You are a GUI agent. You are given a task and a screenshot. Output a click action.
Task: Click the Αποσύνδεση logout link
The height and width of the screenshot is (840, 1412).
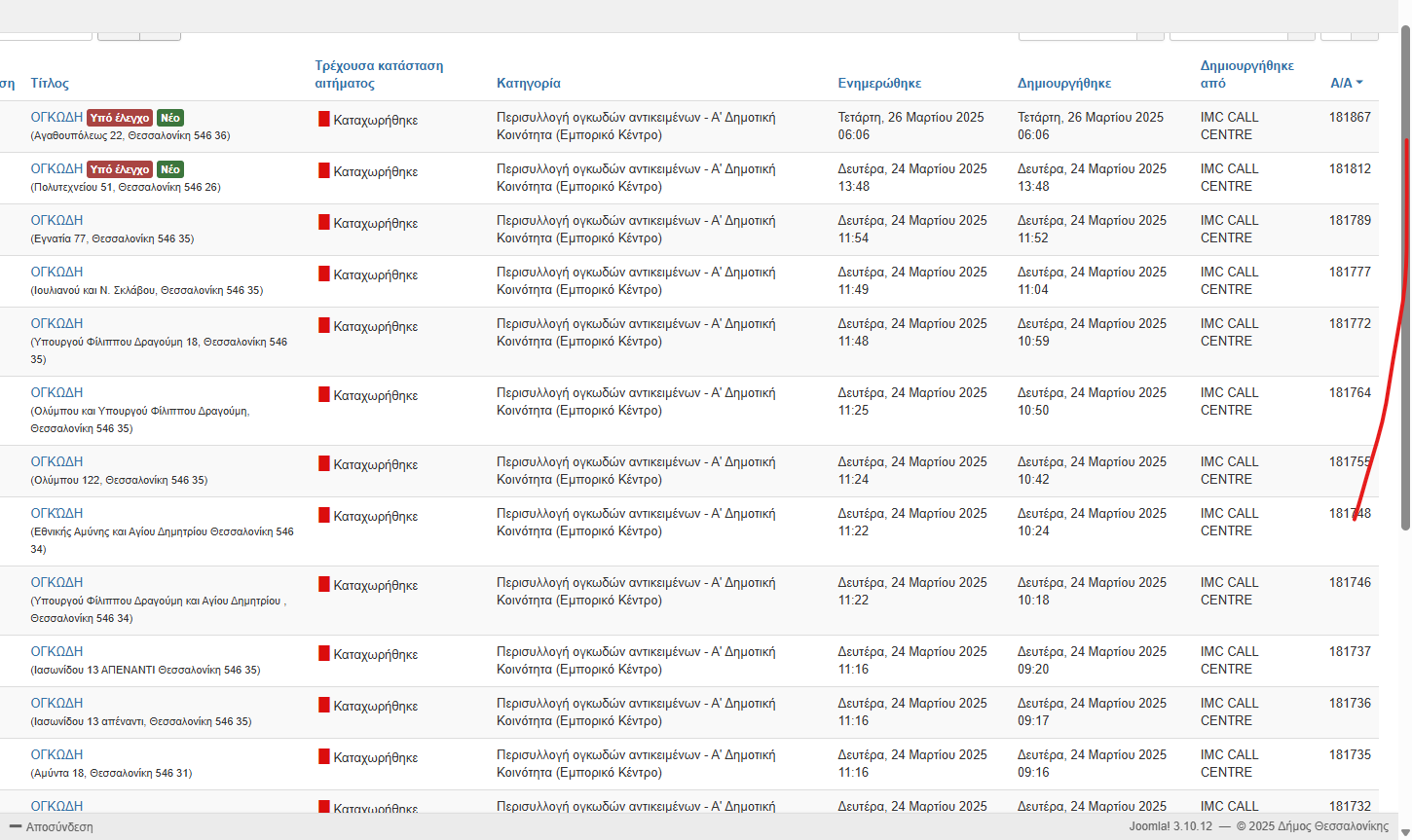click(x=59, y=826)
